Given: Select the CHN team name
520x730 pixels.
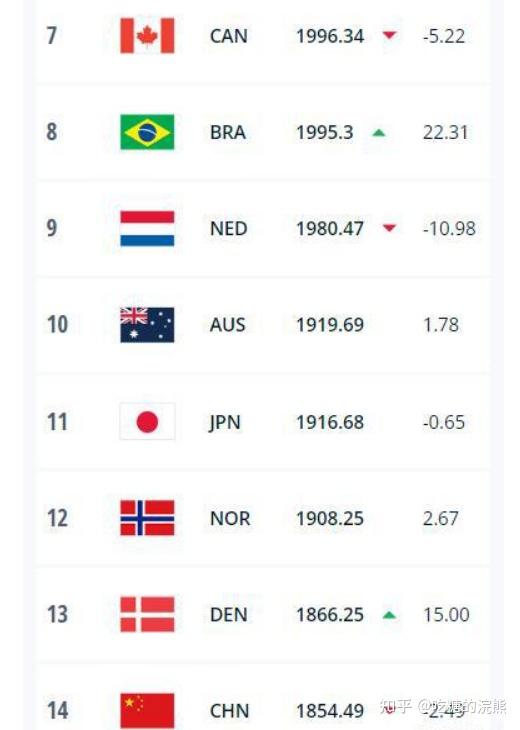Looking at the screenshot, I should click(x=230, y=711).
